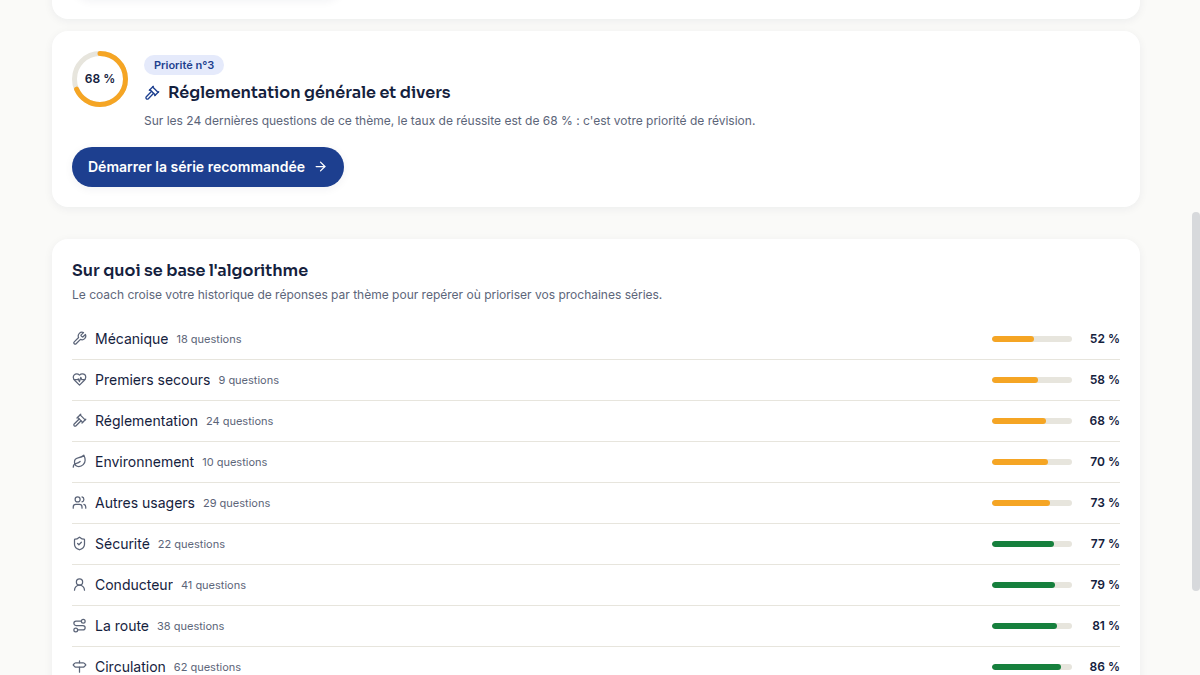Click the leaf icon next to Environnement
The width and height of the screenshot is (1200, 675).
80,462
